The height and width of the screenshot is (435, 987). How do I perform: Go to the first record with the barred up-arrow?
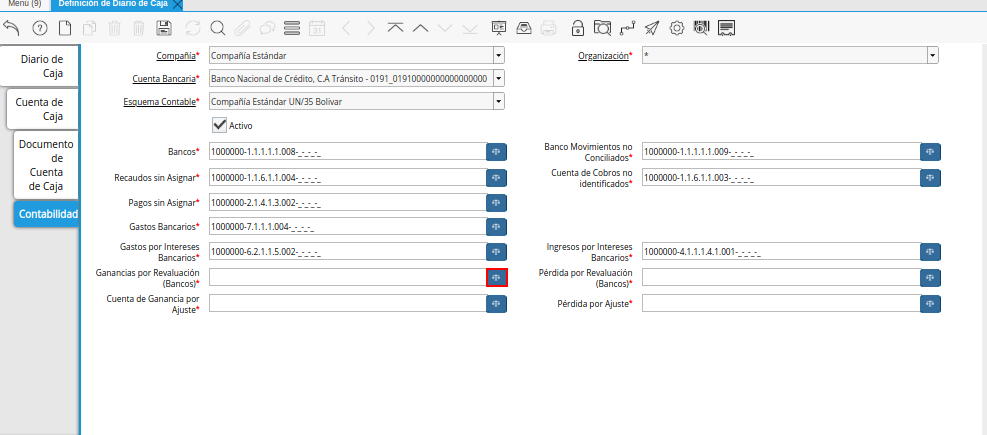pyautogui.click(x=395, y=28)
